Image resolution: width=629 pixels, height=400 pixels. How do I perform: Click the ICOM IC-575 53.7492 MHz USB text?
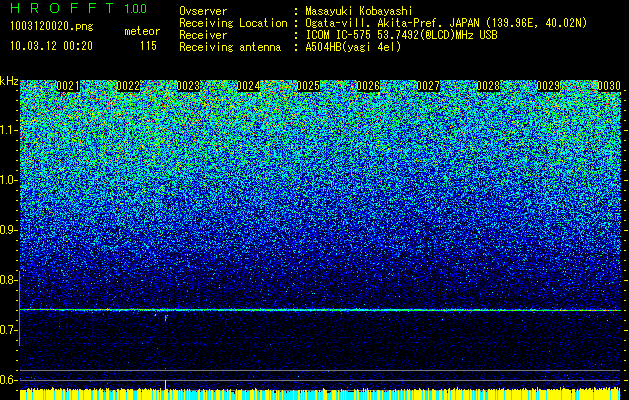[x=401, y=35]
